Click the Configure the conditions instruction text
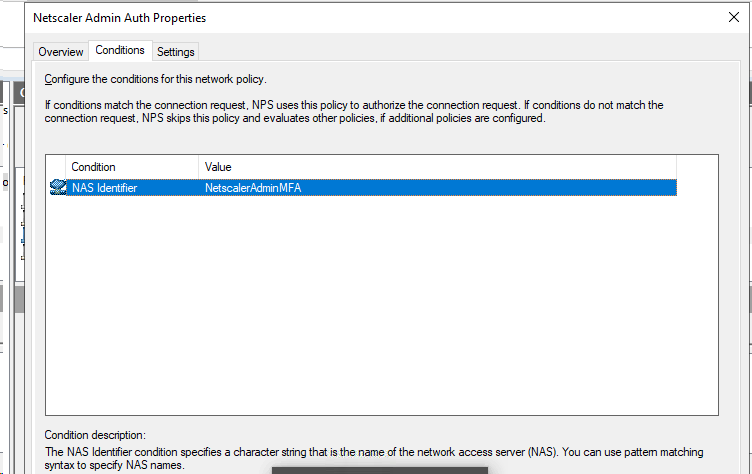Screen dimensions: 752x474 pos(155,79)
